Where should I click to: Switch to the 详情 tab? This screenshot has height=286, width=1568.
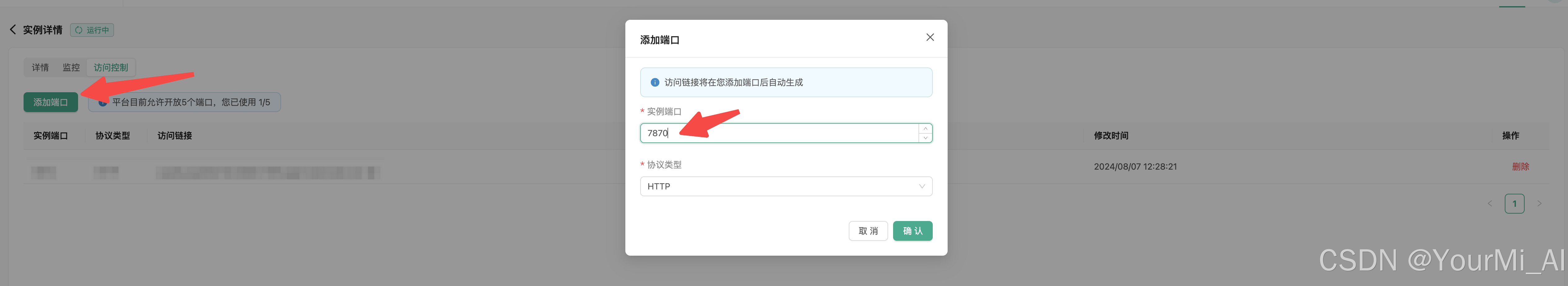pos(40,67)
